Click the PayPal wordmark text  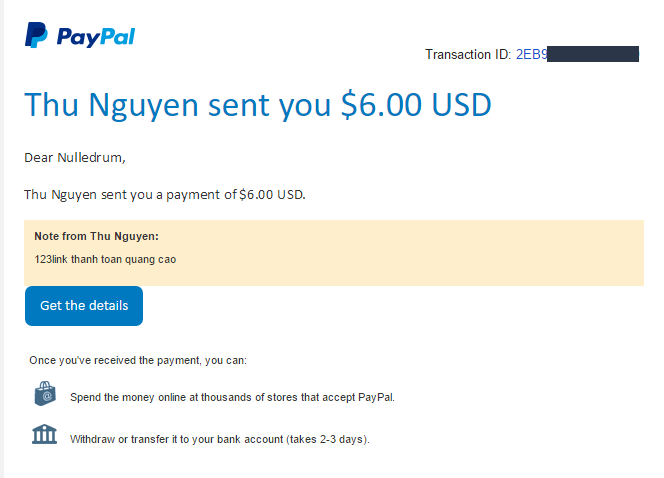tap(95, 37)
